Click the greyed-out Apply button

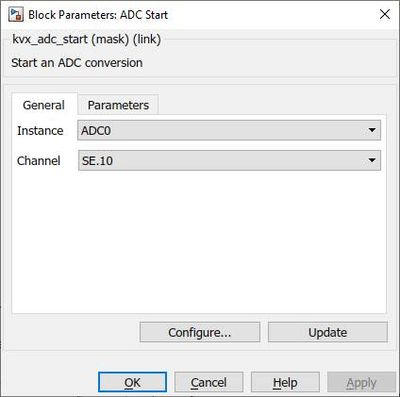361,382
